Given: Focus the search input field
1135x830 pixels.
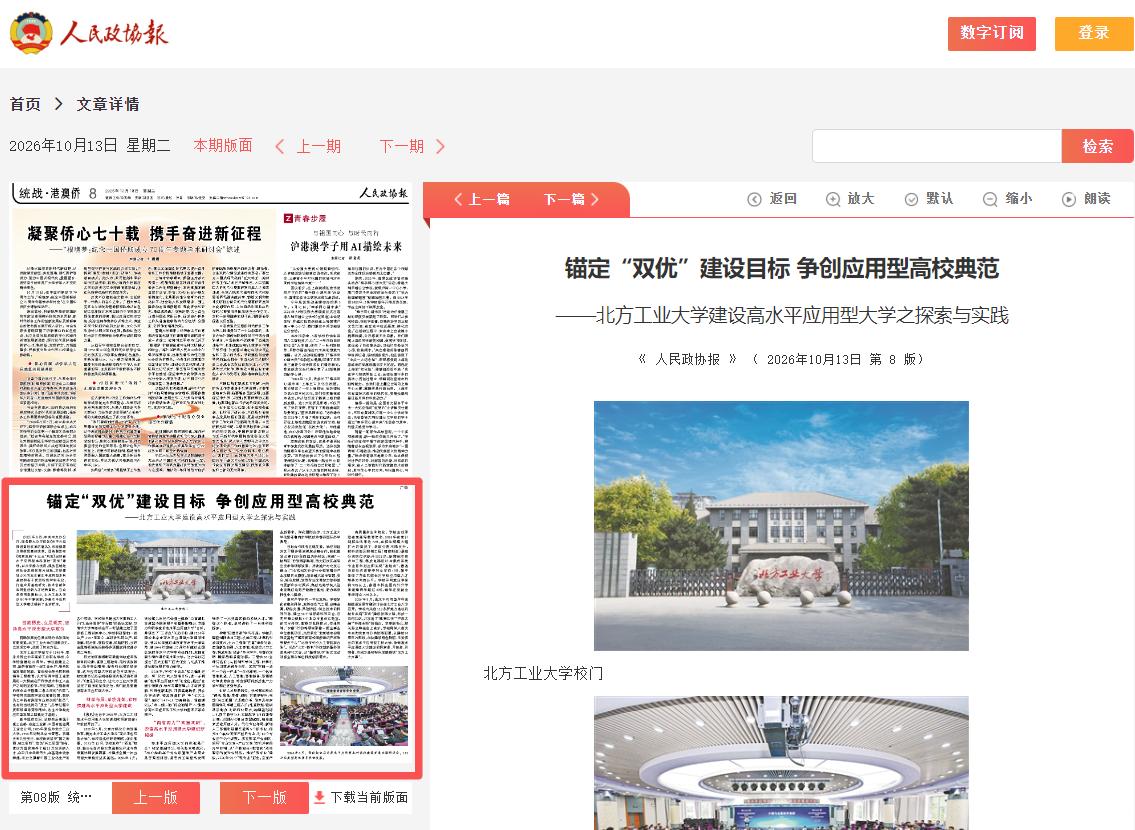Looking at the screenshot, I should (x=937, y=146).
